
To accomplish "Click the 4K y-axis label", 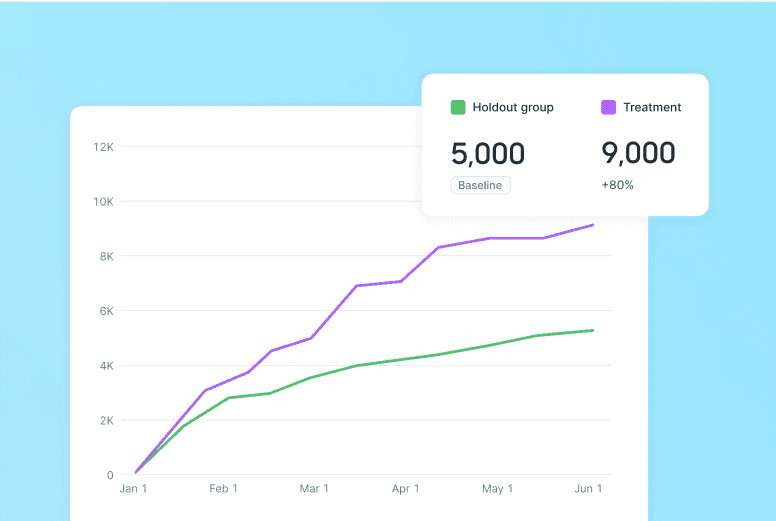I will click(x=106, y=366).
